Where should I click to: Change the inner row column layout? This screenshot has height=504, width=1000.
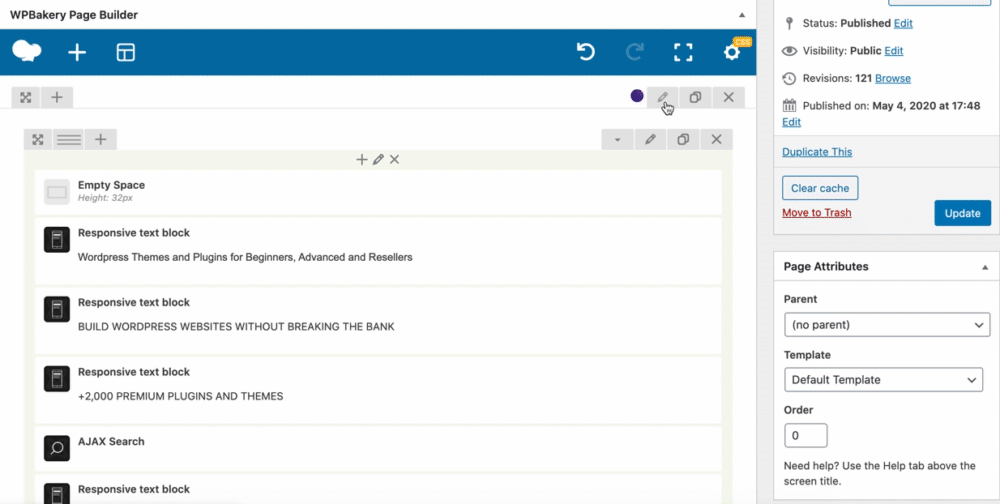[x=69, y=139]
